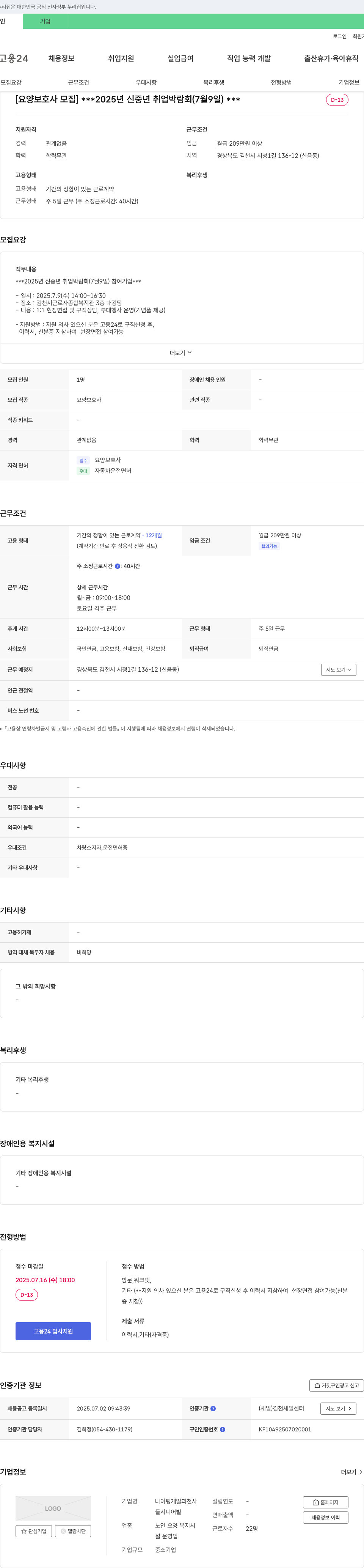Click the 고용24 입사지원 button

(x=53, y=1331)
